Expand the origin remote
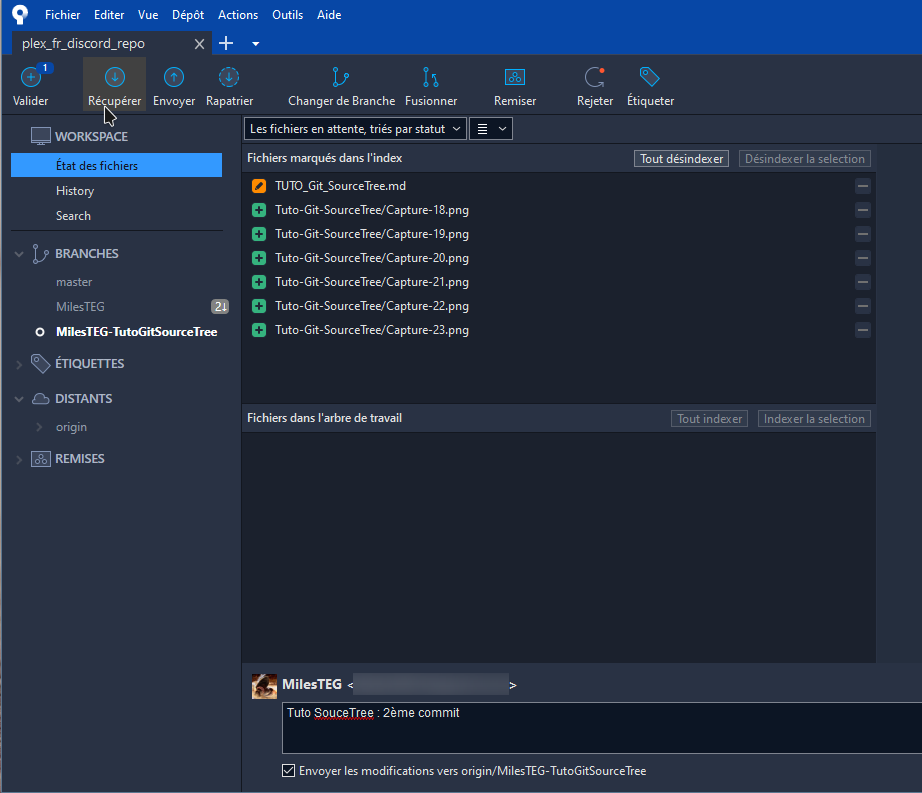 click(x=39, y=427)
